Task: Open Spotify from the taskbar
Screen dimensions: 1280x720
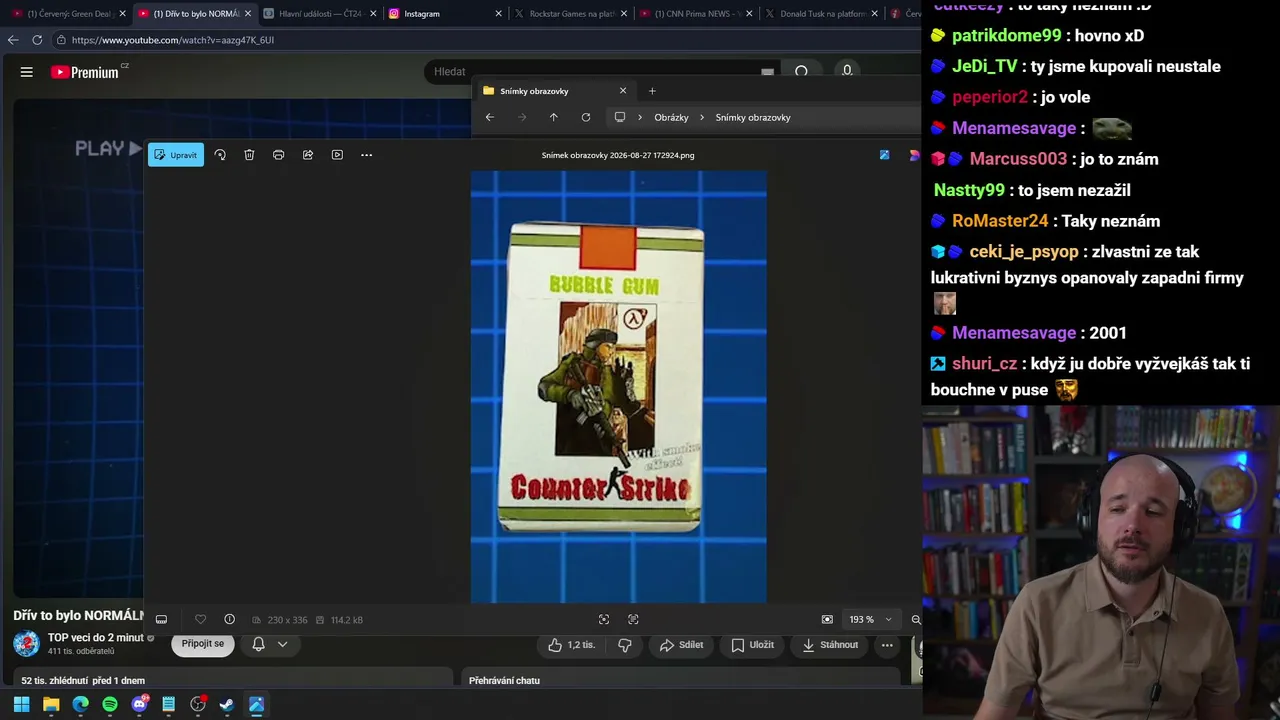Action: pos(110,704)
